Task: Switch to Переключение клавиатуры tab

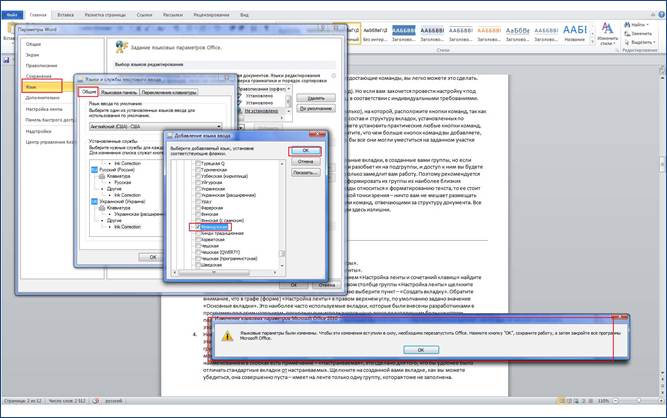Action: tap(169, 92)
